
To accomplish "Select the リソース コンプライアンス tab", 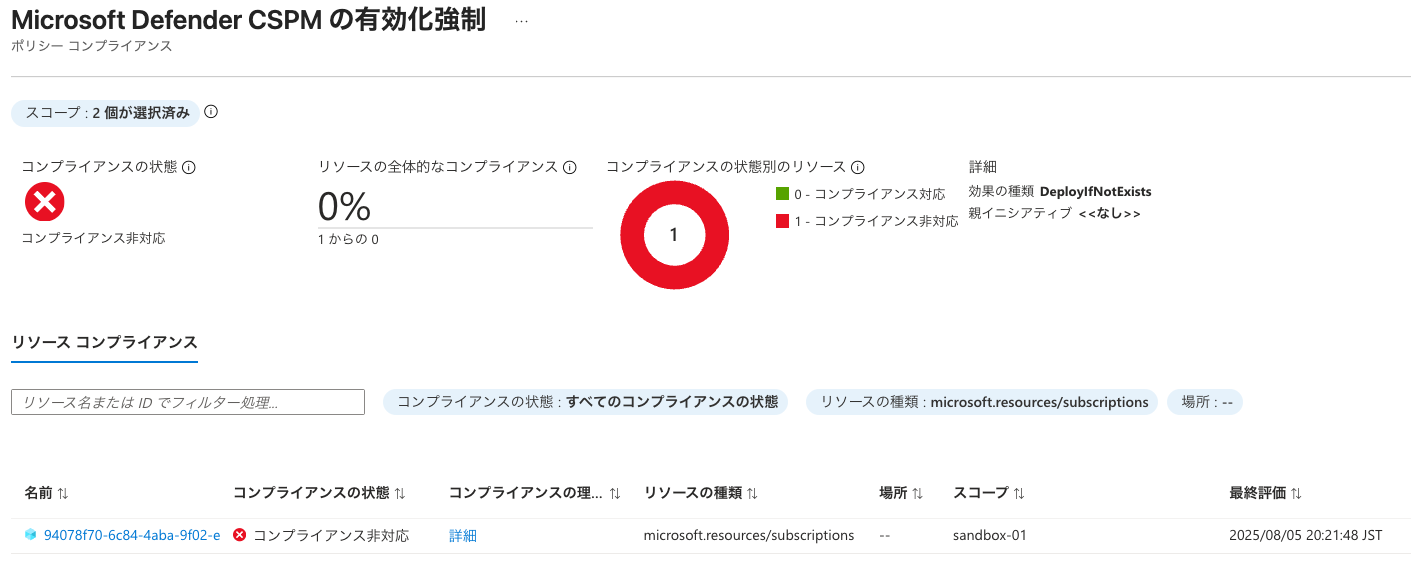I will click(x=104, y=342).
